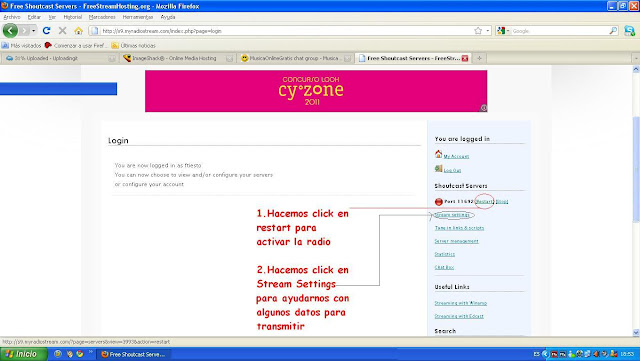Viewport: 640px width, 361px height.
Task: Open the Comenzar a usar Firefox bookmark
Action: pos(76,45)
